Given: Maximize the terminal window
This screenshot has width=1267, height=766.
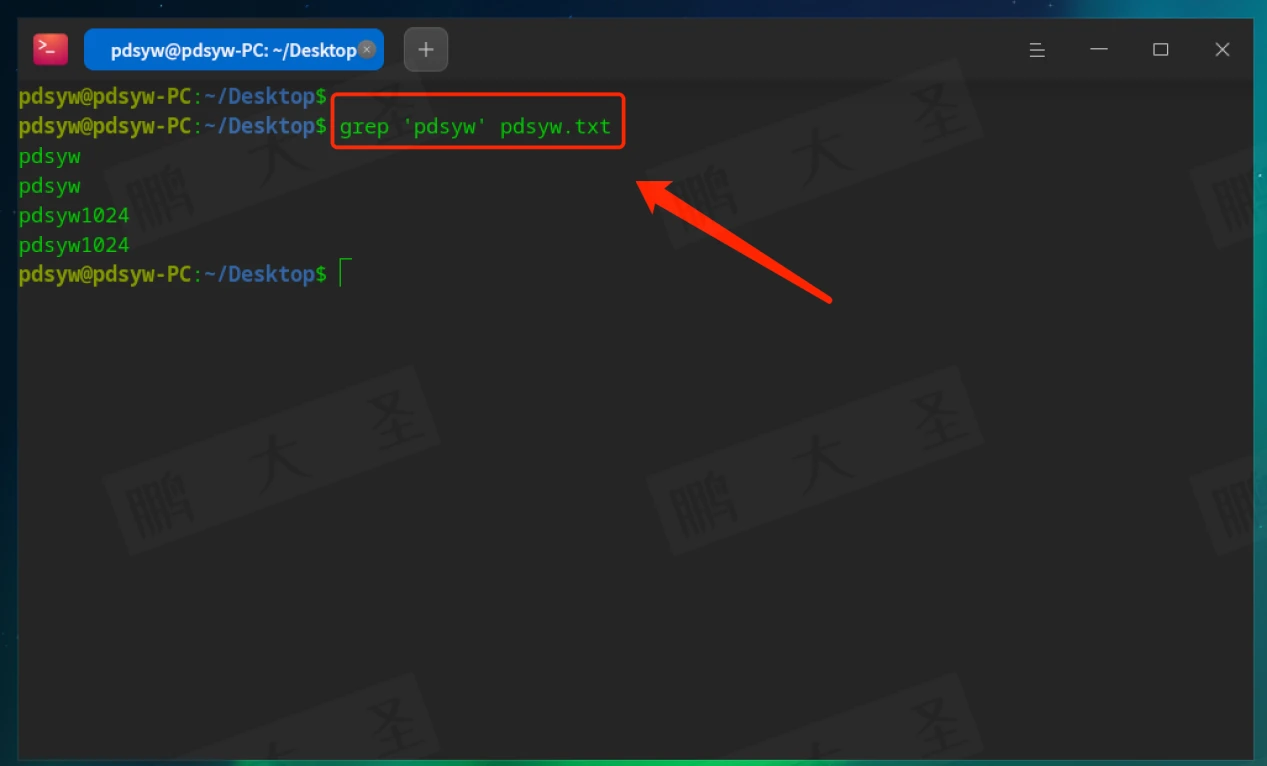Looking at the screenshot, I should point(1160,49).
